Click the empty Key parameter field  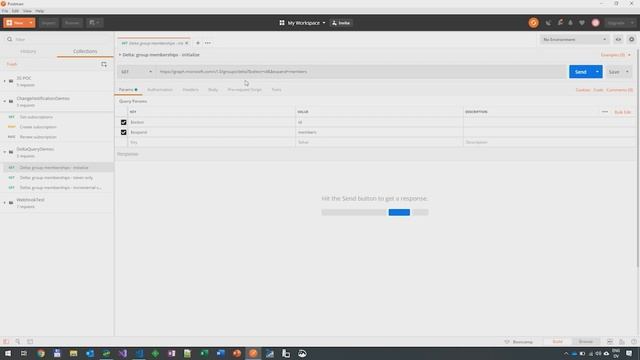click(x=211, y=142)
